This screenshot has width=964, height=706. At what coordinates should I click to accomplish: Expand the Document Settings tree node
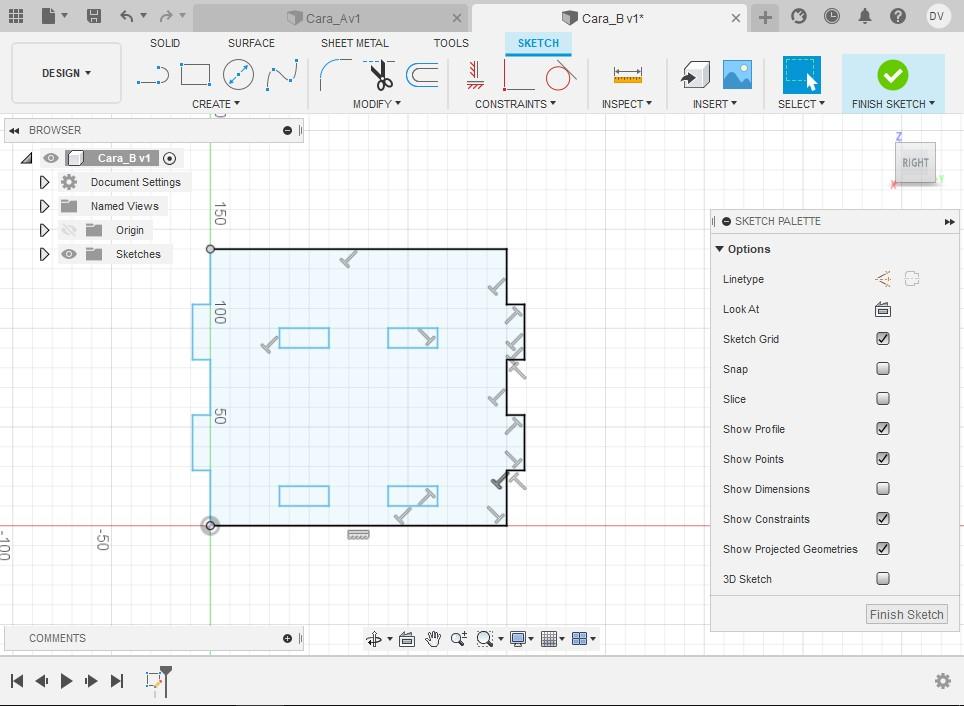click(x=44, y=182)
